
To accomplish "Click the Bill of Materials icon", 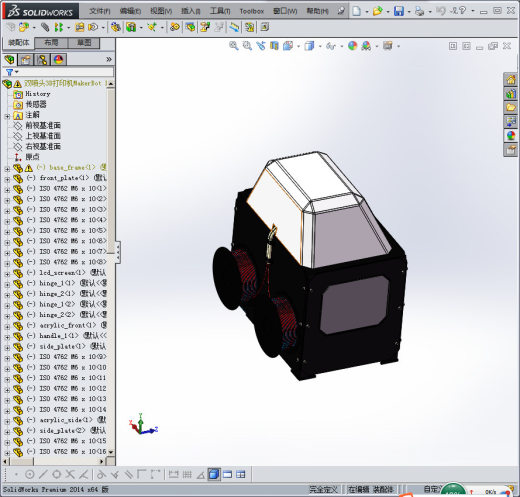I will (191, 27).
